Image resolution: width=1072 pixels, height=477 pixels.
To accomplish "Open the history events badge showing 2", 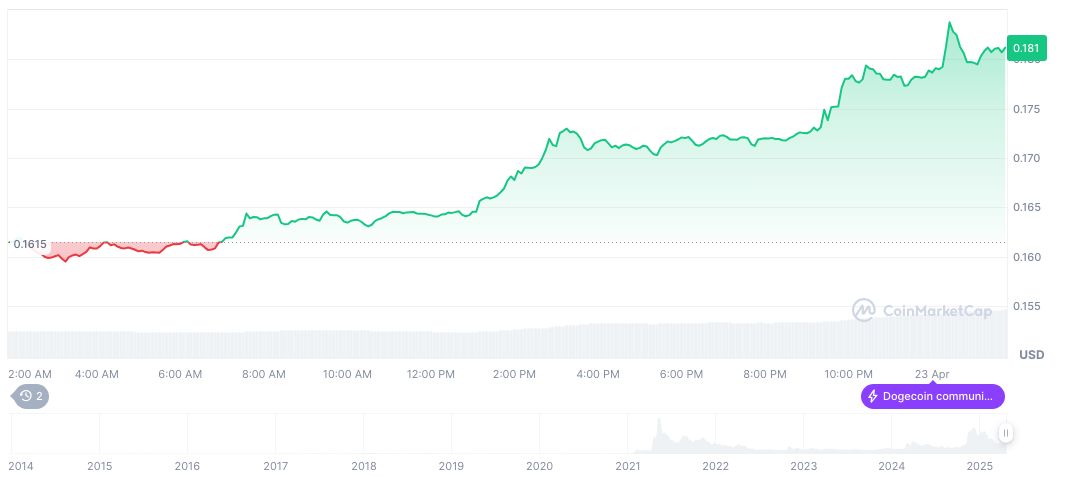I will click(x=32, y=396).
